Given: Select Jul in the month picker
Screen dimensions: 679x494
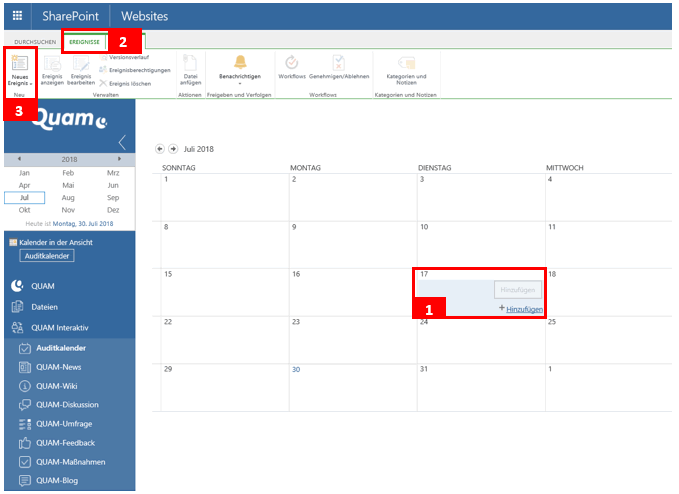Looking at the screenshot, I should [24, 197].
